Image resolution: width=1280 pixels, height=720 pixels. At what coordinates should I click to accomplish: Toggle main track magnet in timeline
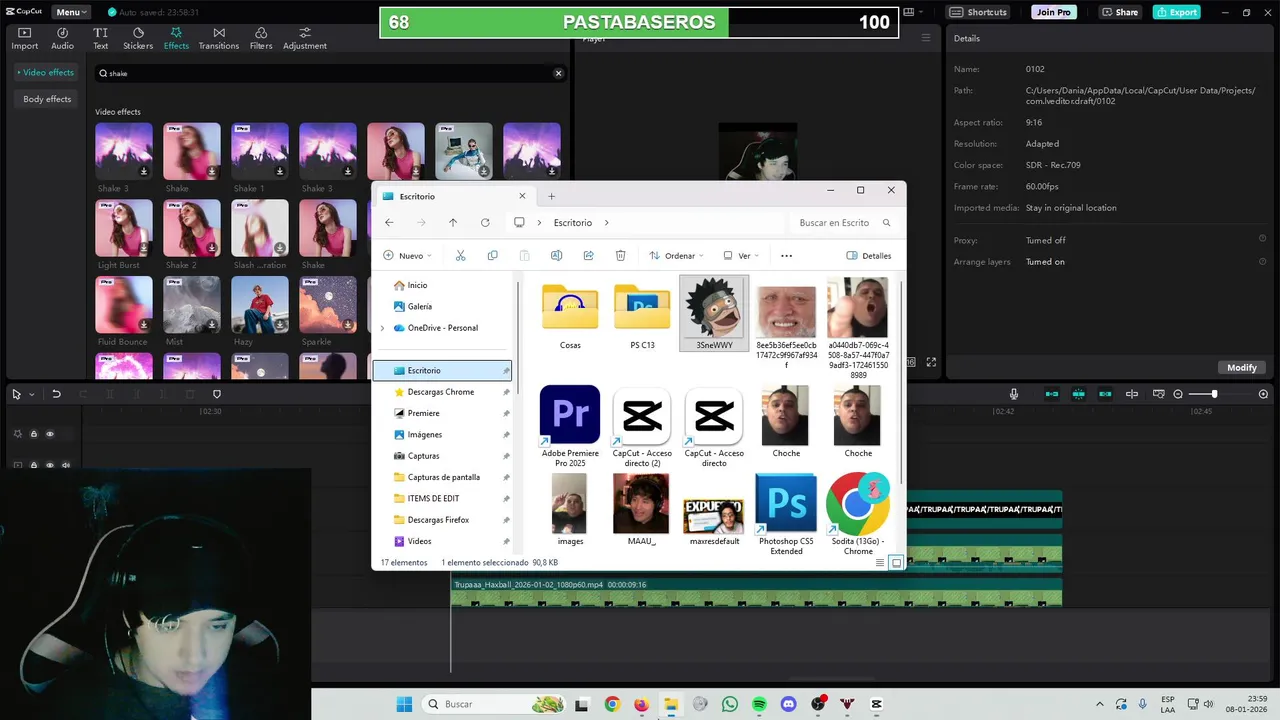[1052, 394]
